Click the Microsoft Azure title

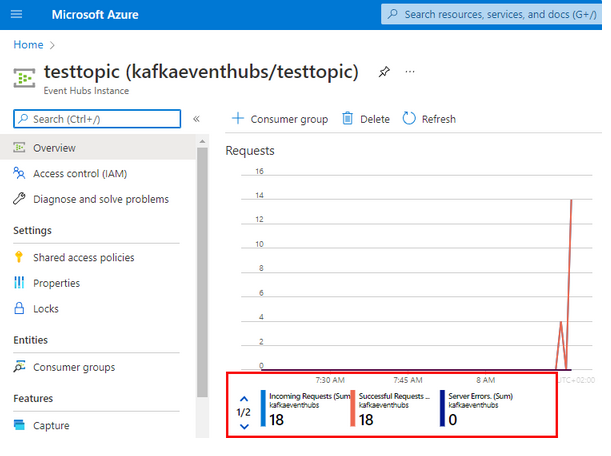[95, 15]
